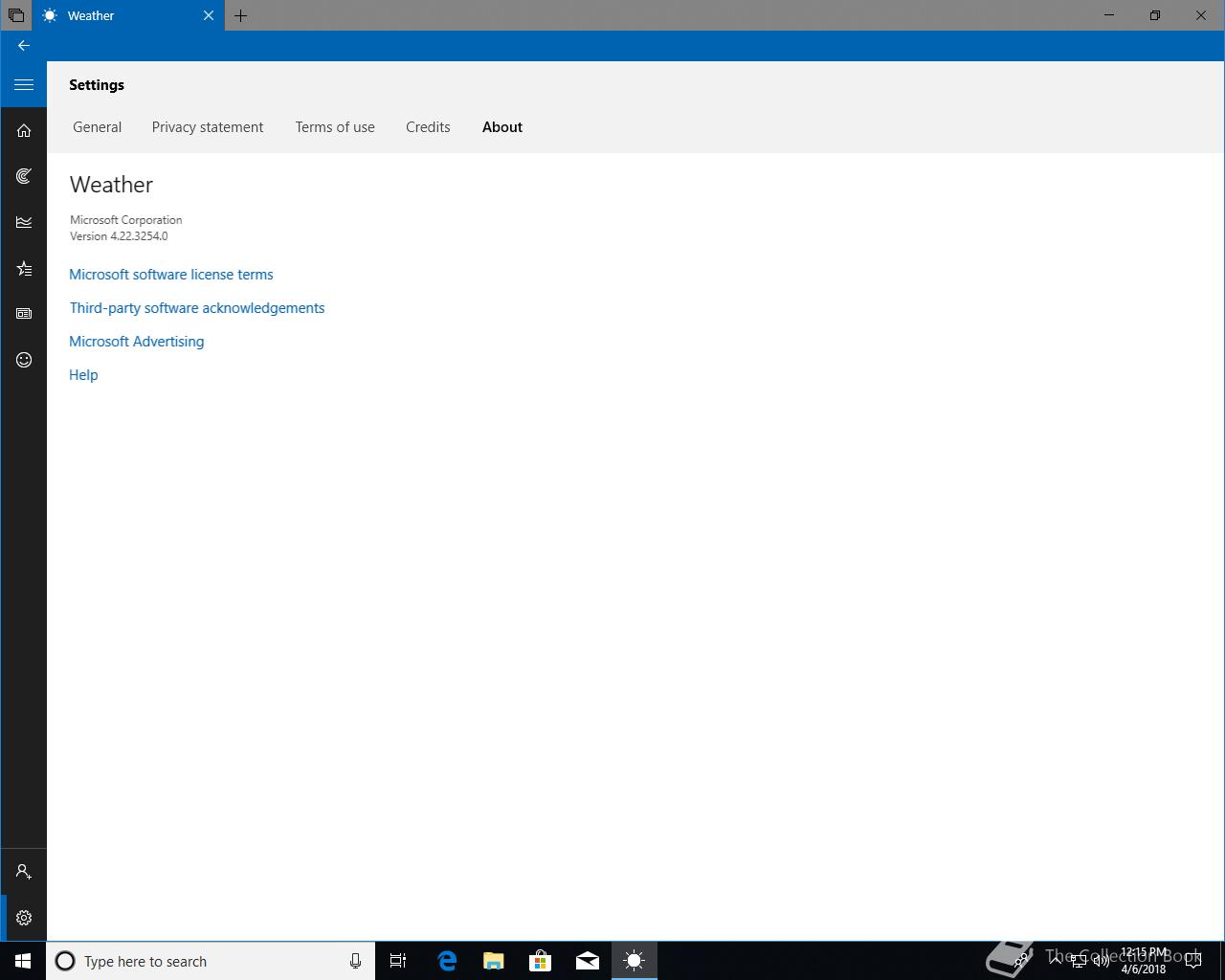This screenshot has height=980, width=1225.
Task: Open the weather News section
Action: click(24, 314)
